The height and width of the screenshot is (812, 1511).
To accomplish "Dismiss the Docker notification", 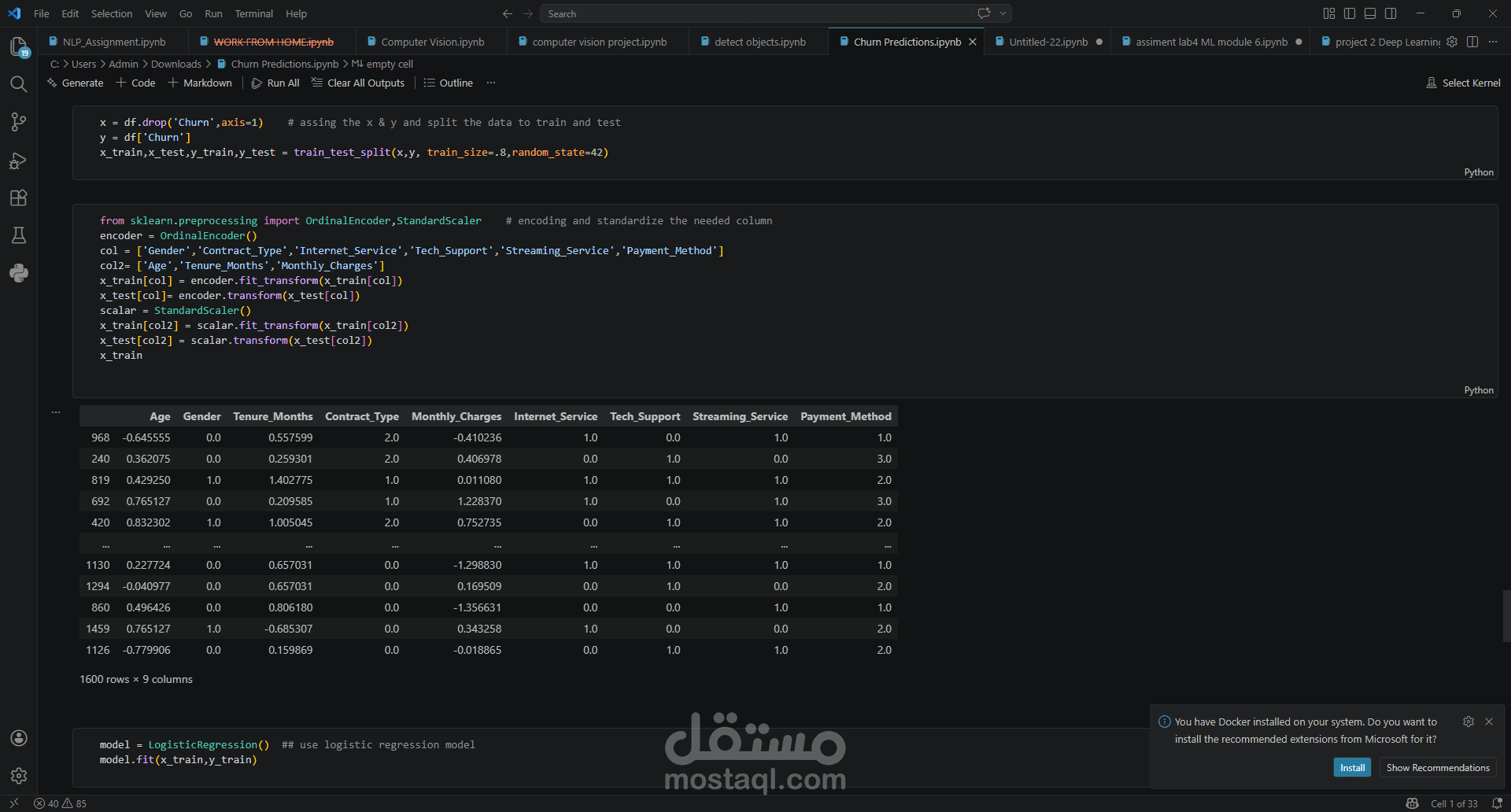I will [x=1489, y=722].
